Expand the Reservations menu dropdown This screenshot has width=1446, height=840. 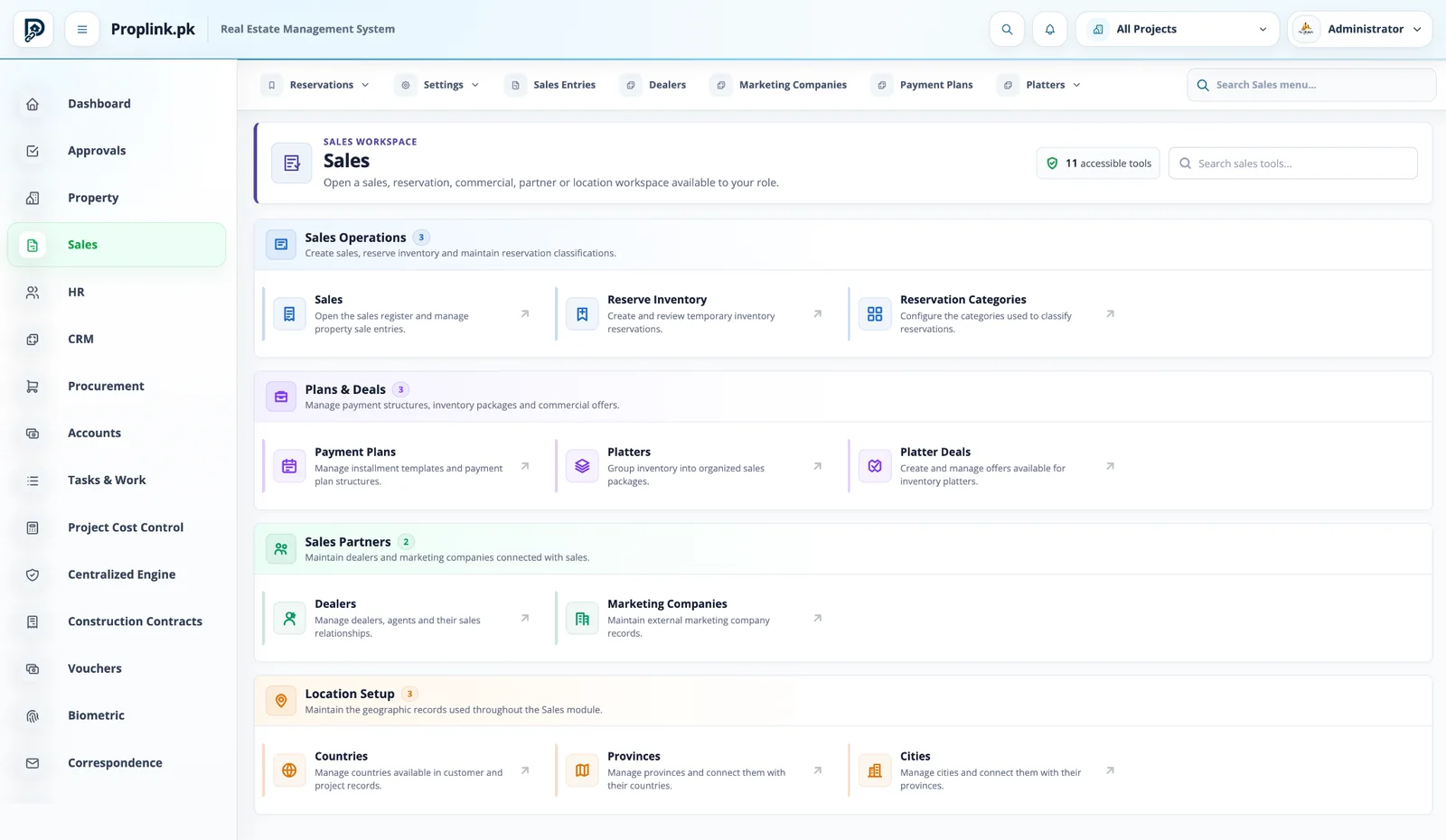coord(316,85)
